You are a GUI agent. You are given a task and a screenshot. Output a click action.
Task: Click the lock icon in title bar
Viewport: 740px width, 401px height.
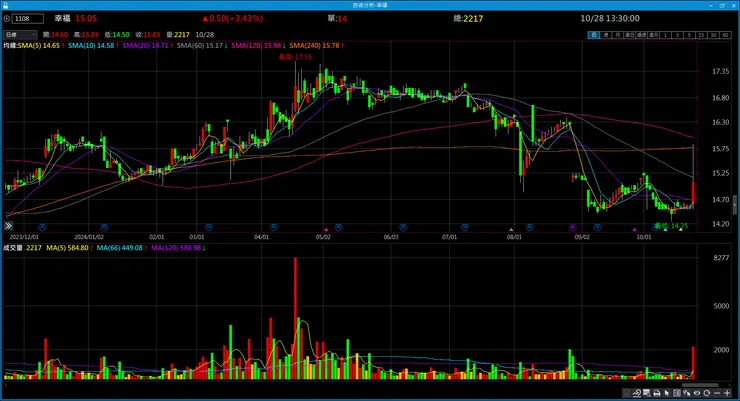click(5, 5)
